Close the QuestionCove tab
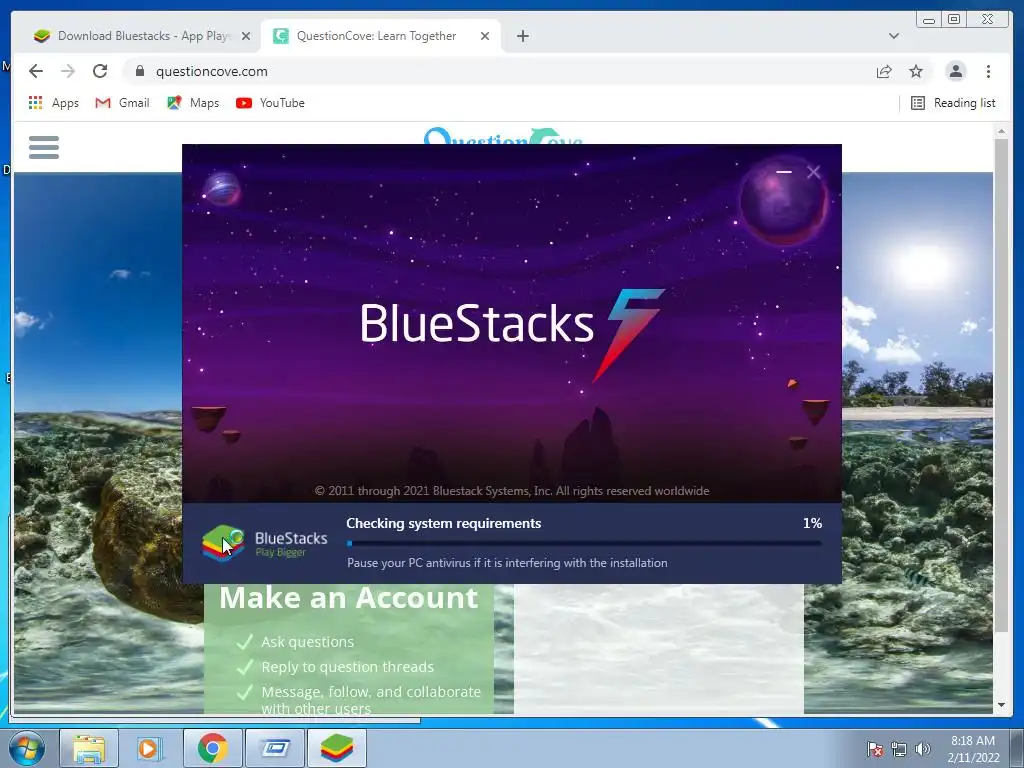This screenshot has height=768, width=1024. pos(485,36)
